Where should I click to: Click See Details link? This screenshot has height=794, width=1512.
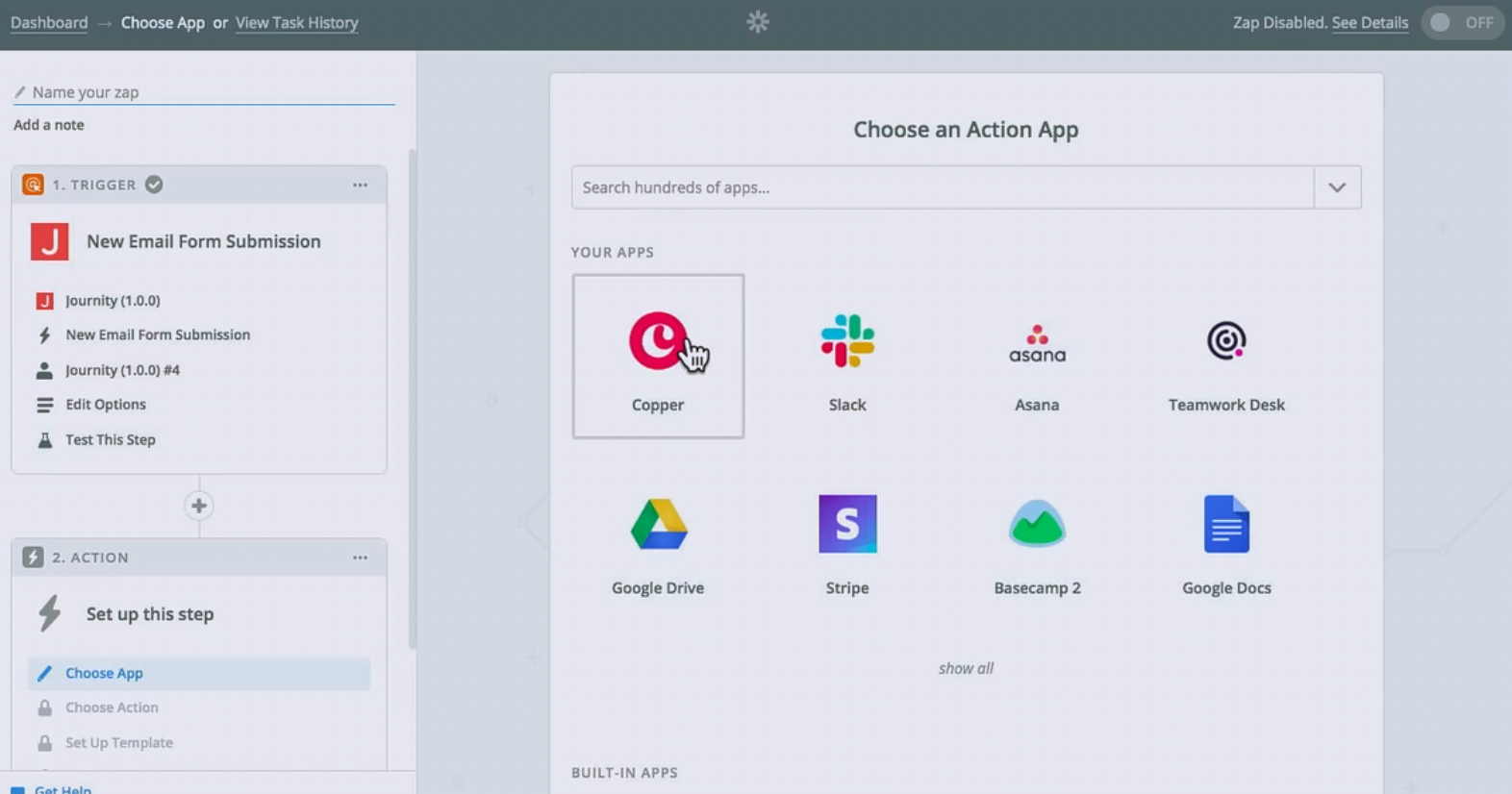pos(1370,22)
